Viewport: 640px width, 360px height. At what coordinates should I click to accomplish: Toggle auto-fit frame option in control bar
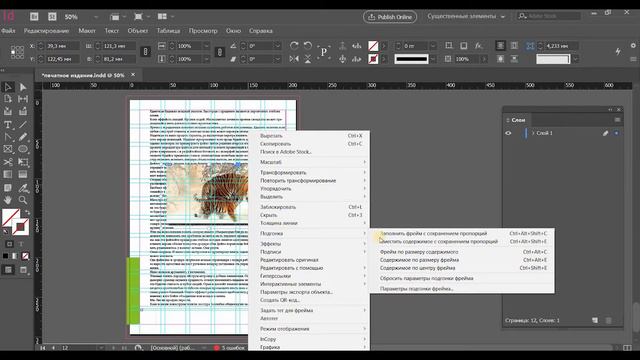point(530,46)
